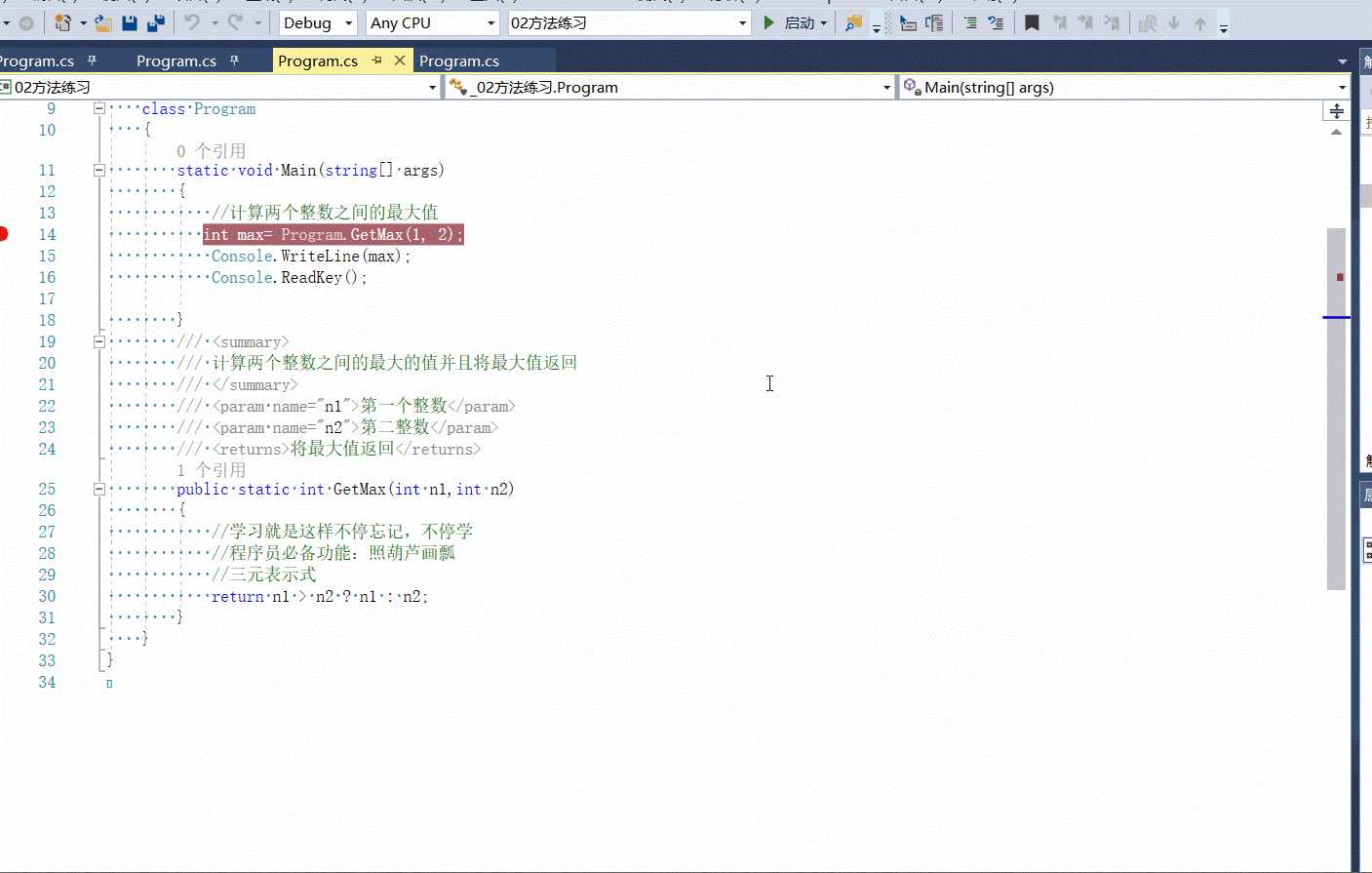
Task: Click the '//三元表示式' comment
Action: pyautogui.click(x=264, y=574)
